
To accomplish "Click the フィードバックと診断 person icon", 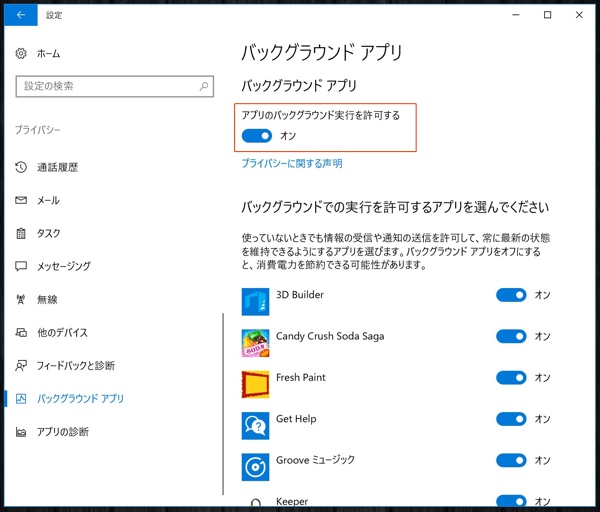I will [21, 365].
